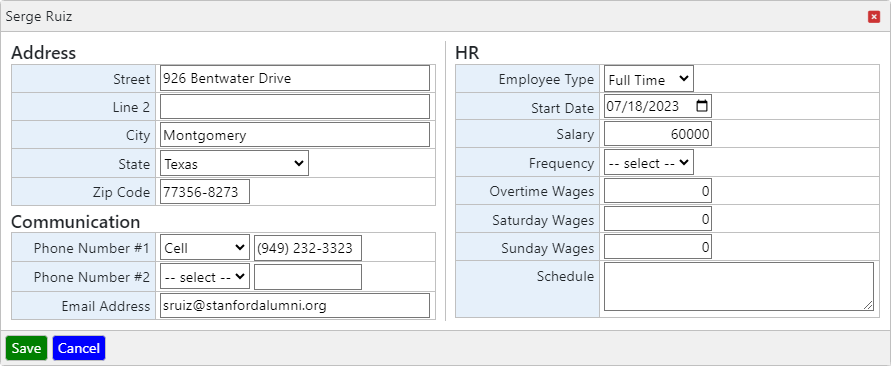Image resolution: width=891 pixels, height=366 pixels.
Task: Open Phone Number #1 type dropdown
Action: [205, 248]
